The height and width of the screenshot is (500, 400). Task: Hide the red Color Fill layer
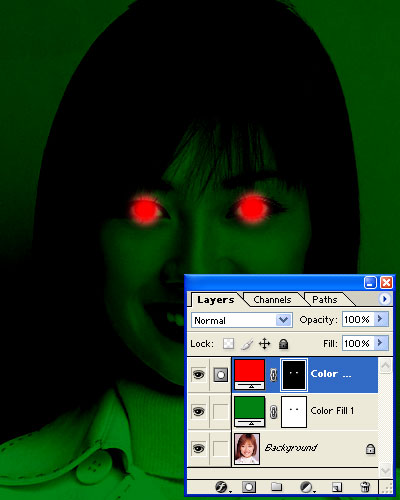pos(198,375)
